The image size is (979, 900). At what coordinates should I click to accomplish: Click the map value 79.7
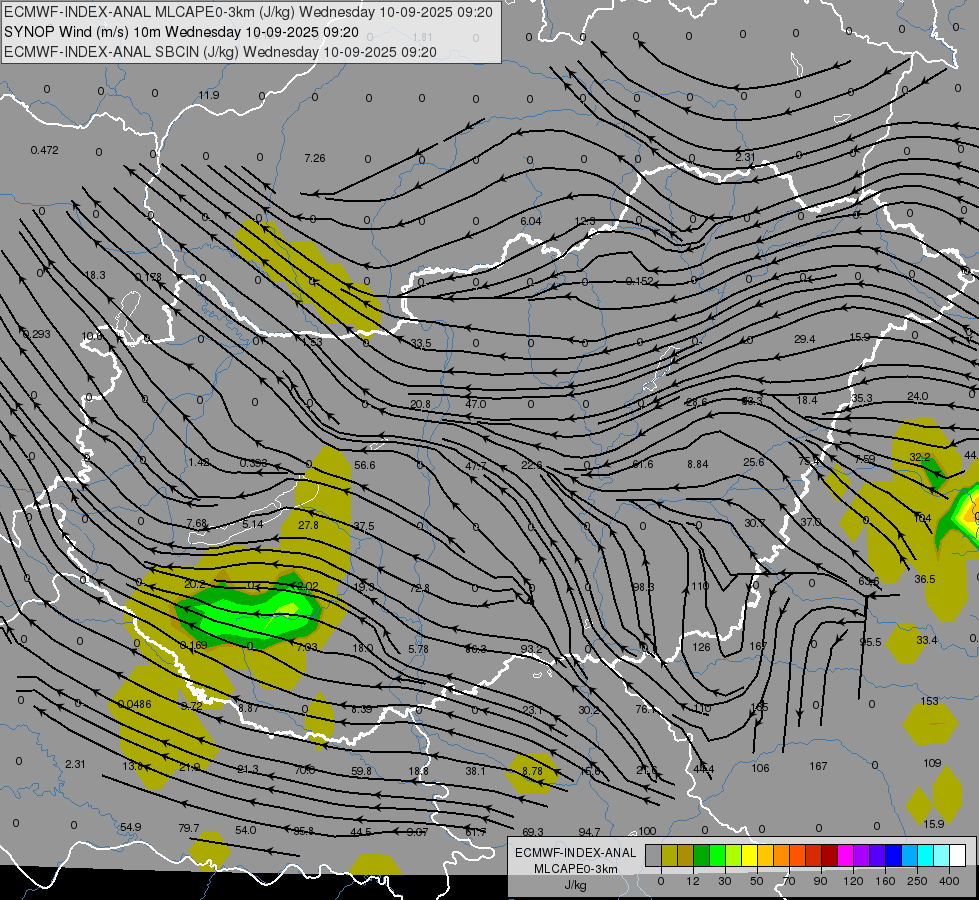189,828
